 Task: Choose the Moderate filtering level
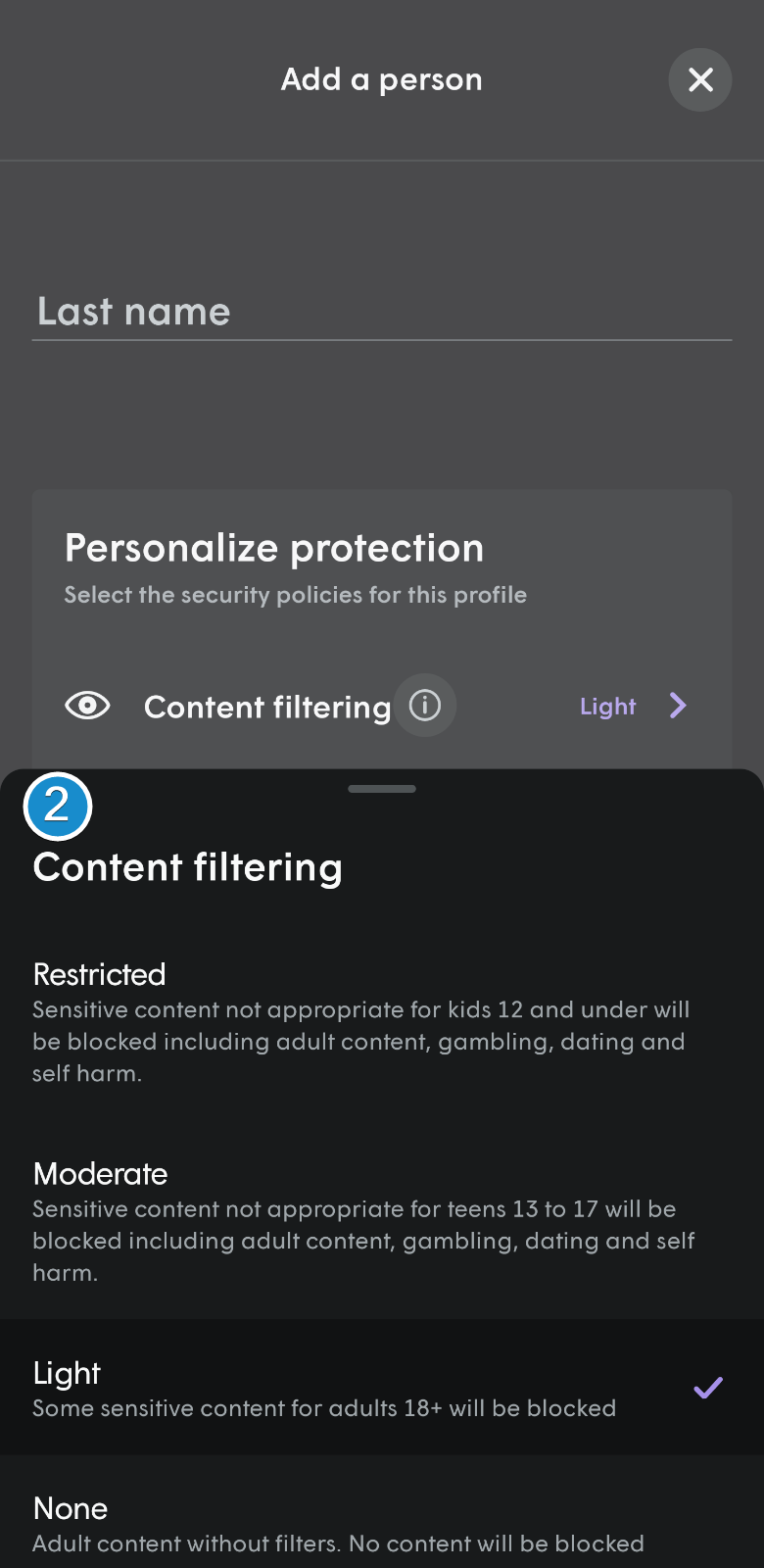382,1221
